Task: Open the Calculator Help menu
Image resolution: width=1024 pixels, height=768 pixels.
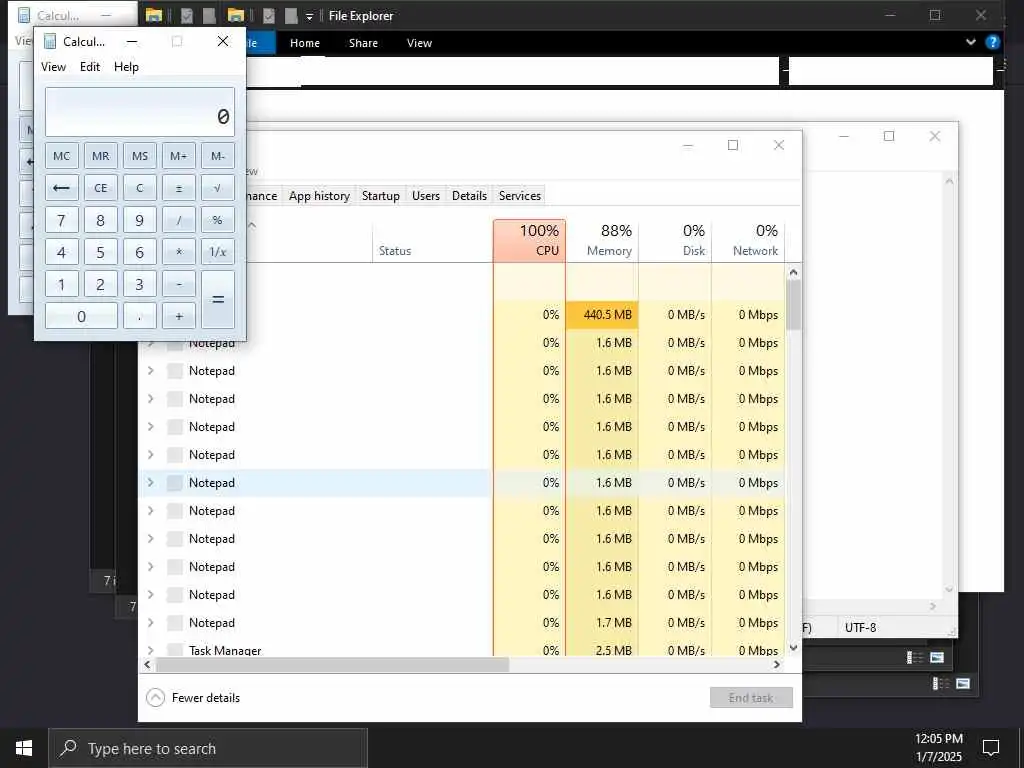Action: point(126,67)
